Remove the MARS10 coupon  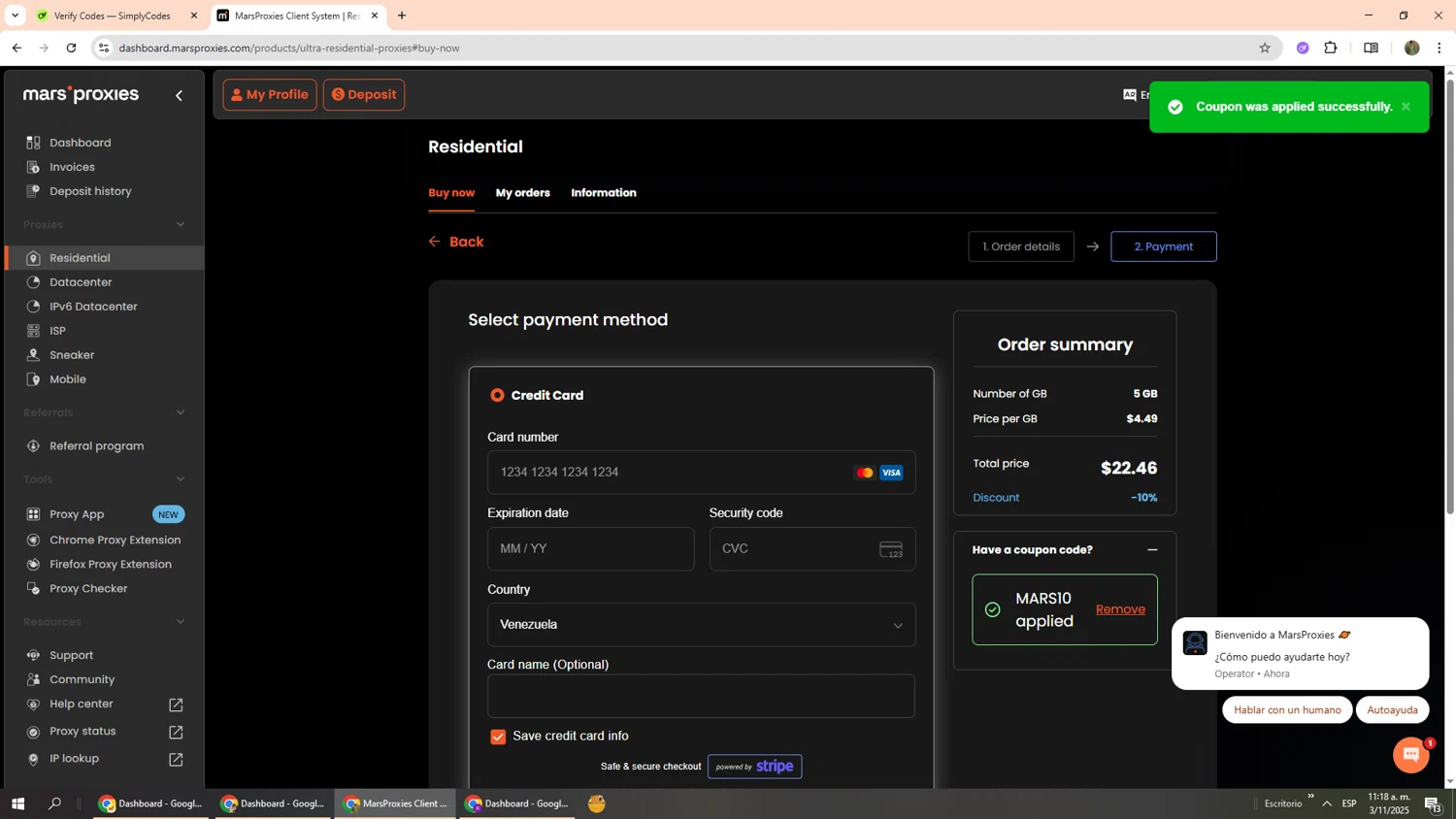click(1120, 609)
